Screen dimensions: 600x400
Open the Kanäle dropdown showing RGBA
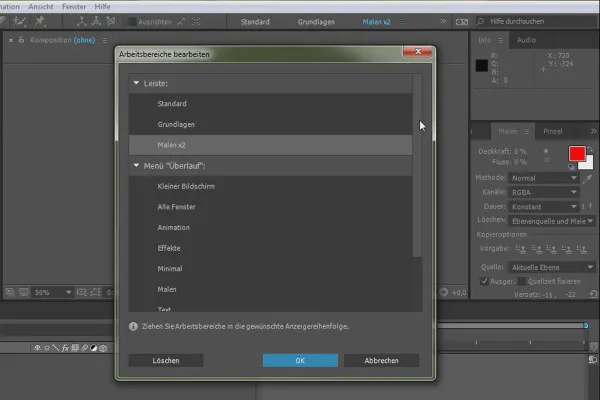click(x=544, y=192)
